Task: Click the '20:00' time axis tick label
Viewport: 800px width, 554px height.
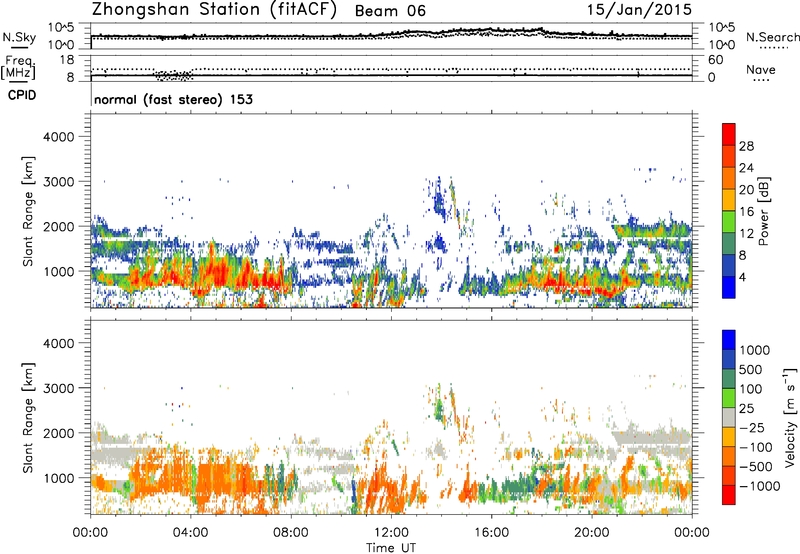Action: (592, 533)
